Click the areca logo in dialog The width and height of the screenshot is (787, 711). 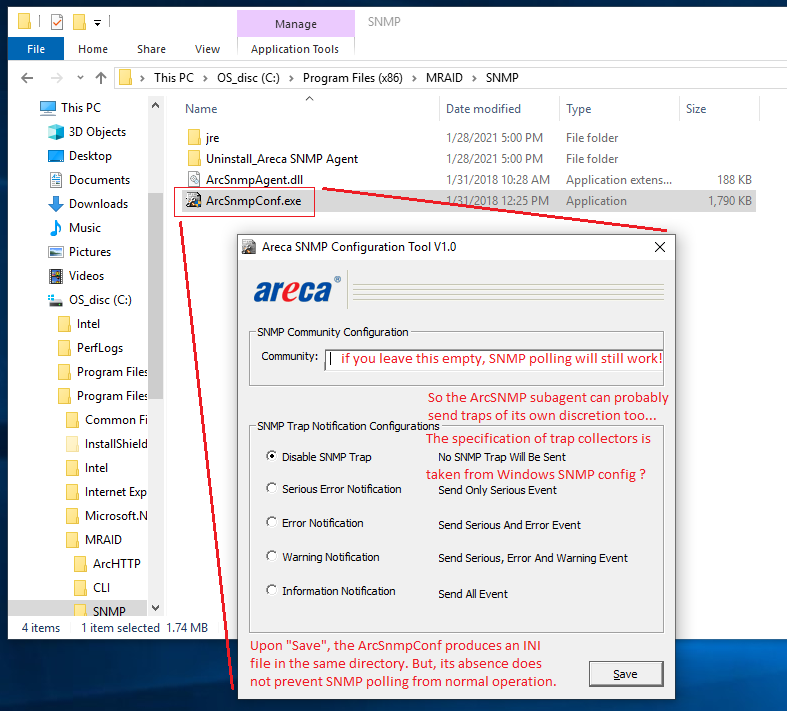297,290
